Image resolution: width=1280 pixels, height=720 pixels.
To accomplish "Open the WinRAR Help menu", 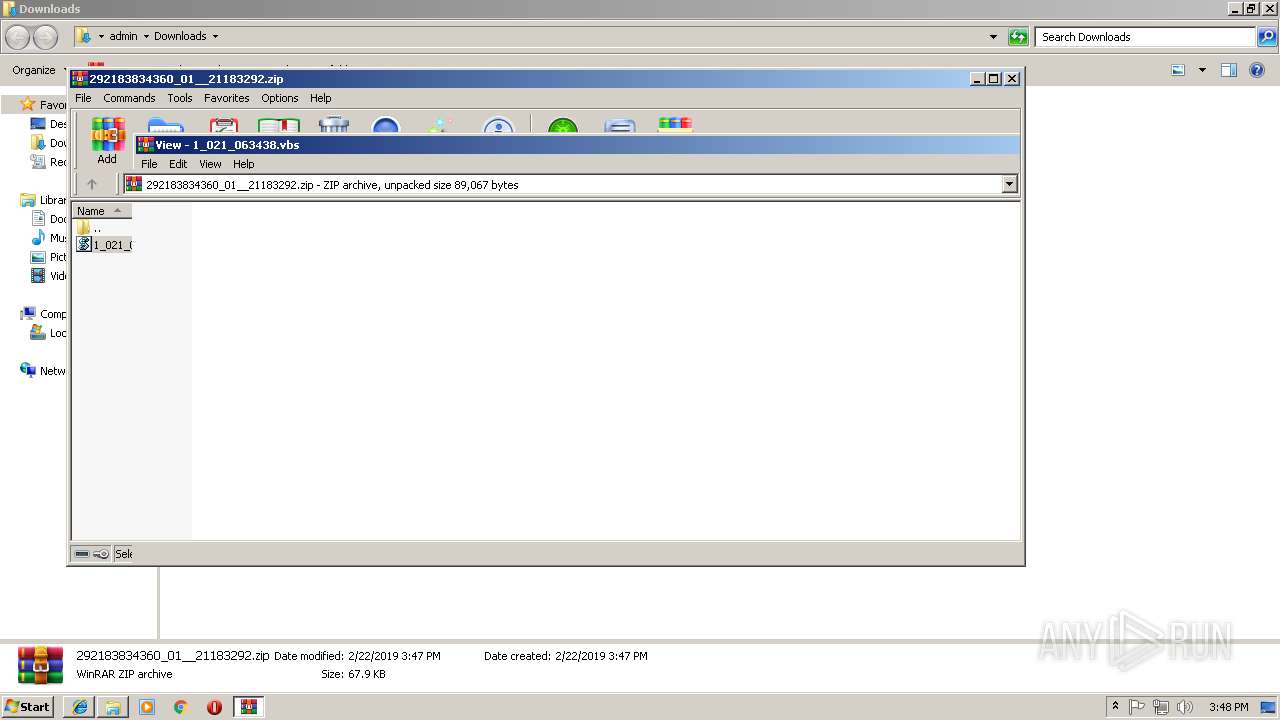I will pyautogui.click(x=320, y=98).
